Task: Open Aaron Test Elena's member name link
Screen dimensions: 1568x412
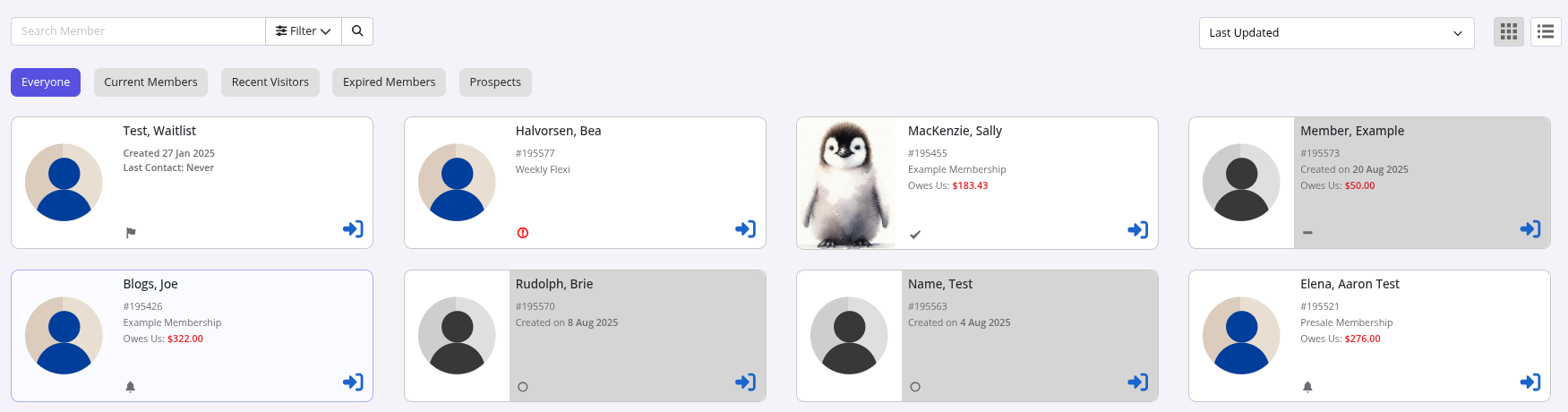Action: coord(1350,284)
